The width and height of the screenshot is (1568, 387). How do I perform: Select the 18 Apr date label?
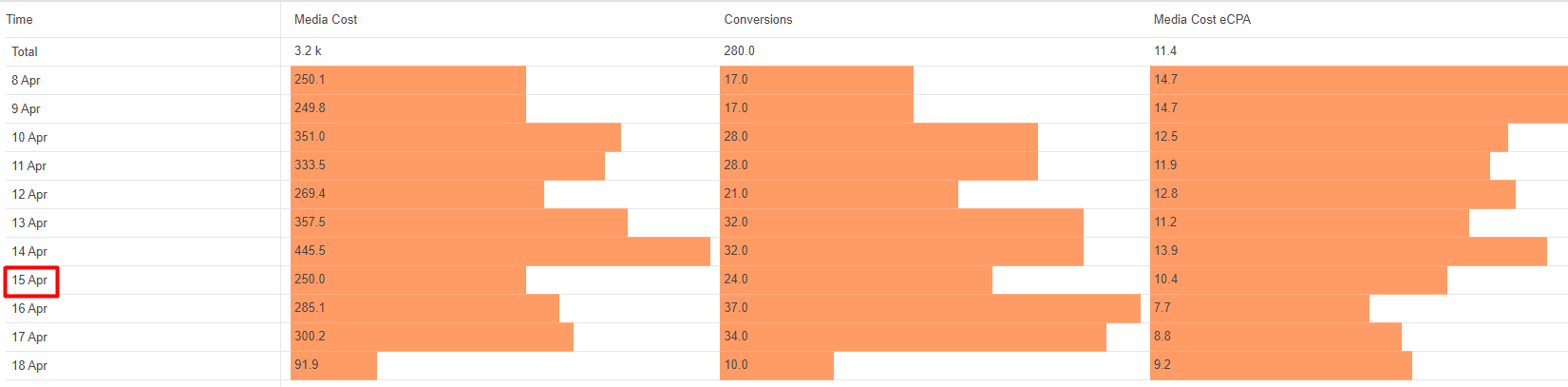click(x=29, y=366)
